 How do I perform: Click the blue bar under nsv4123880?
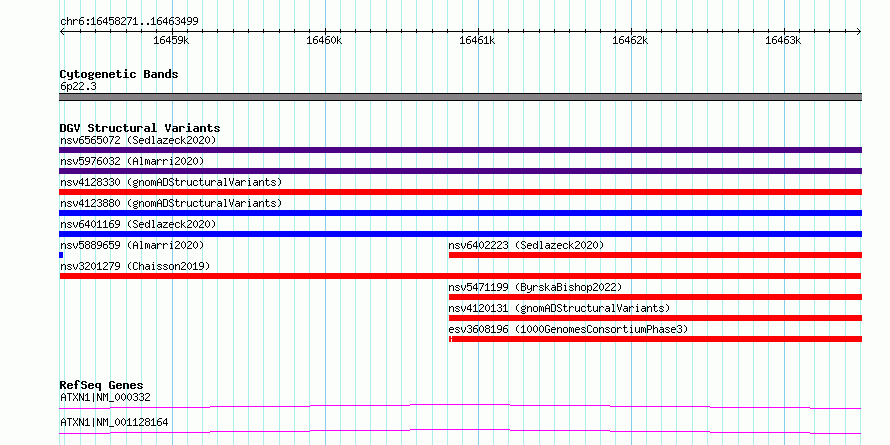[460, 213]
